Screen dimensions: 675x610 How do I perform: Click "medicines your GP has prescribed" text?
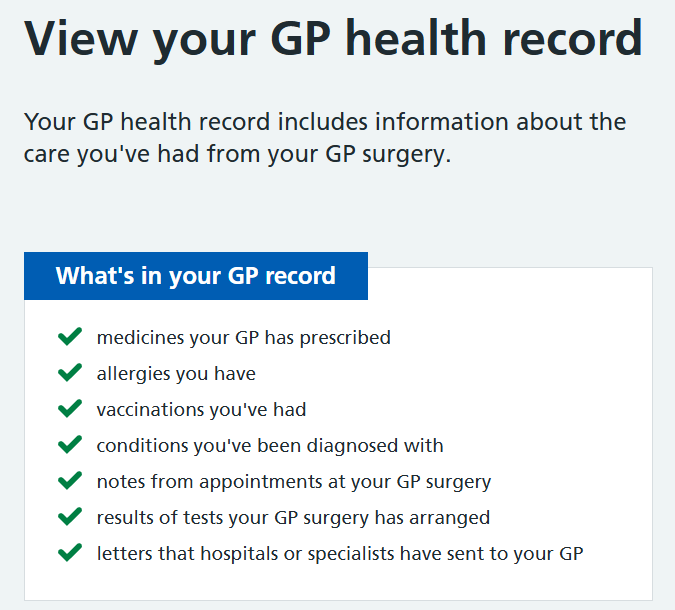click(x=243, y=338)
